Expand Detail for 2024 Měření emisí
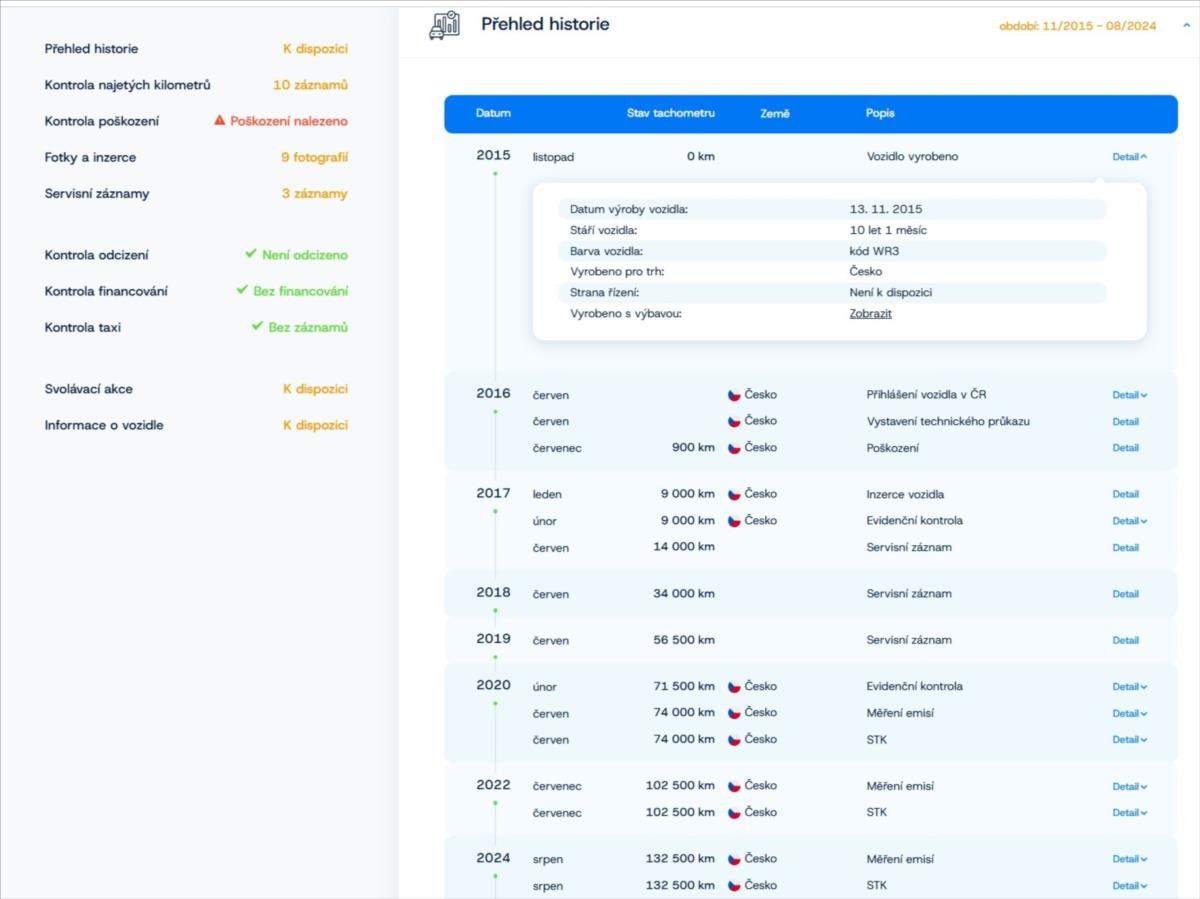The width and height of the screenshot is (1200, 899). [1129, 859]
